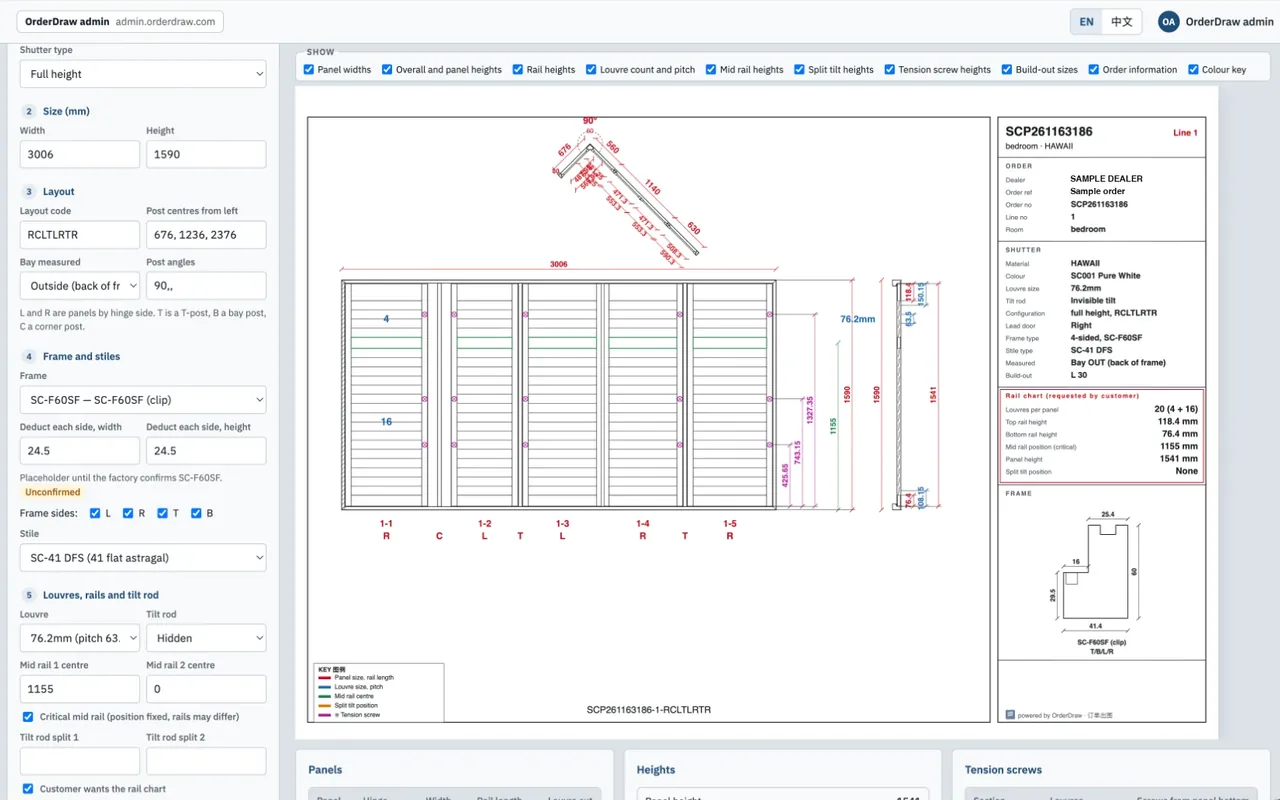Click the OrderDraw admin site button

click(x=120, y=21)
